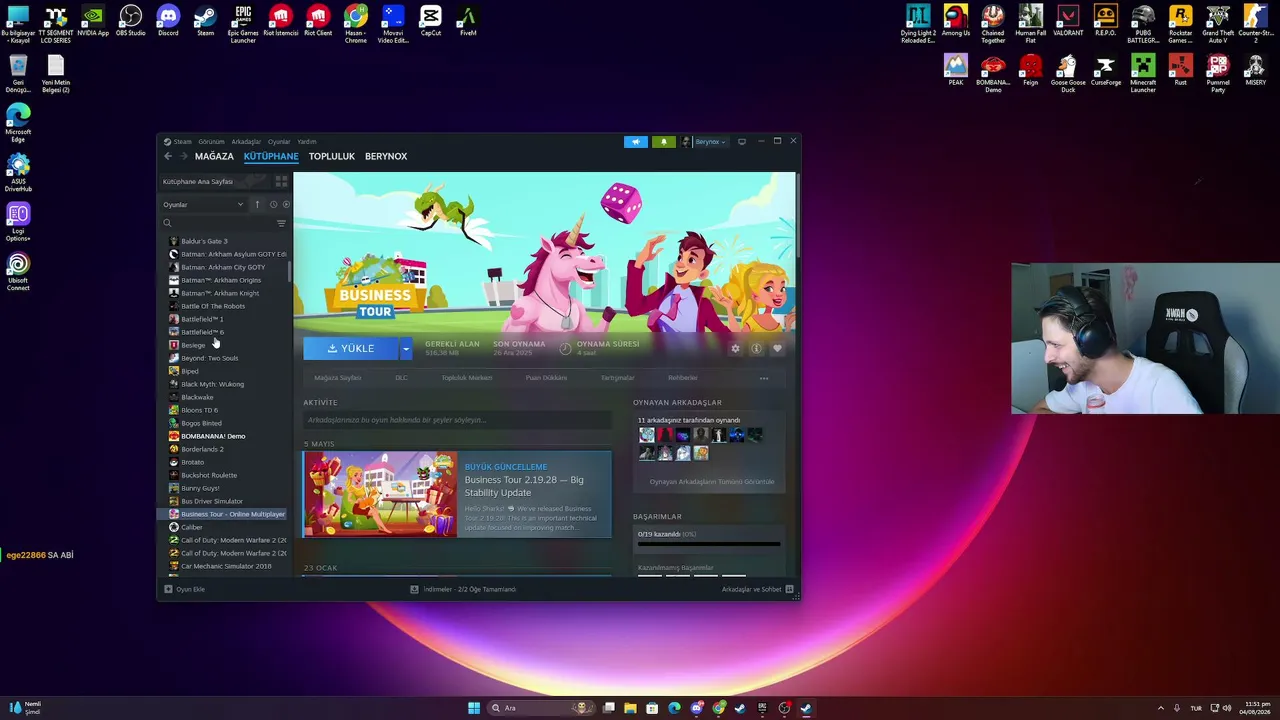Switch to the MAĞAZA tab
Screen dimensions: 1280x720
click(x=214, y=156)
